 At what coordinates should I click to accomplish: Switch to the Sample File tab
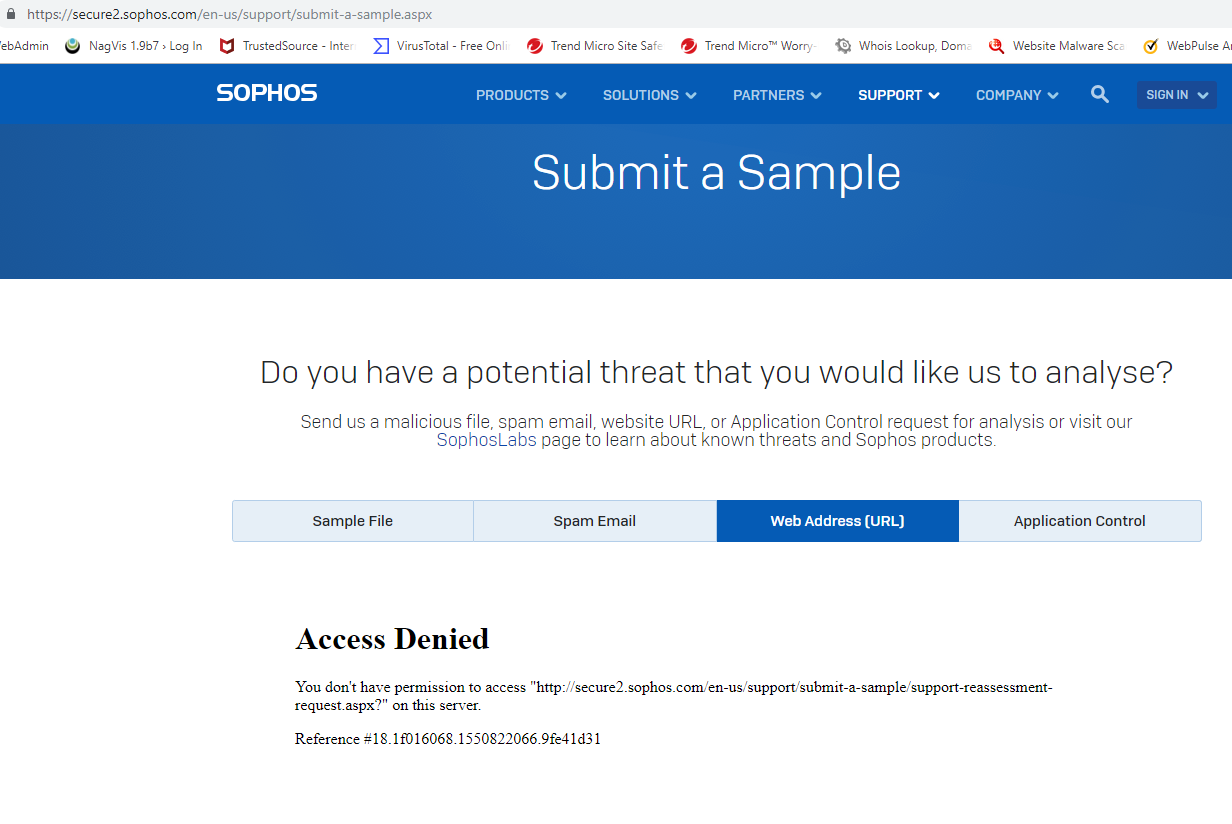pos(353,521)
